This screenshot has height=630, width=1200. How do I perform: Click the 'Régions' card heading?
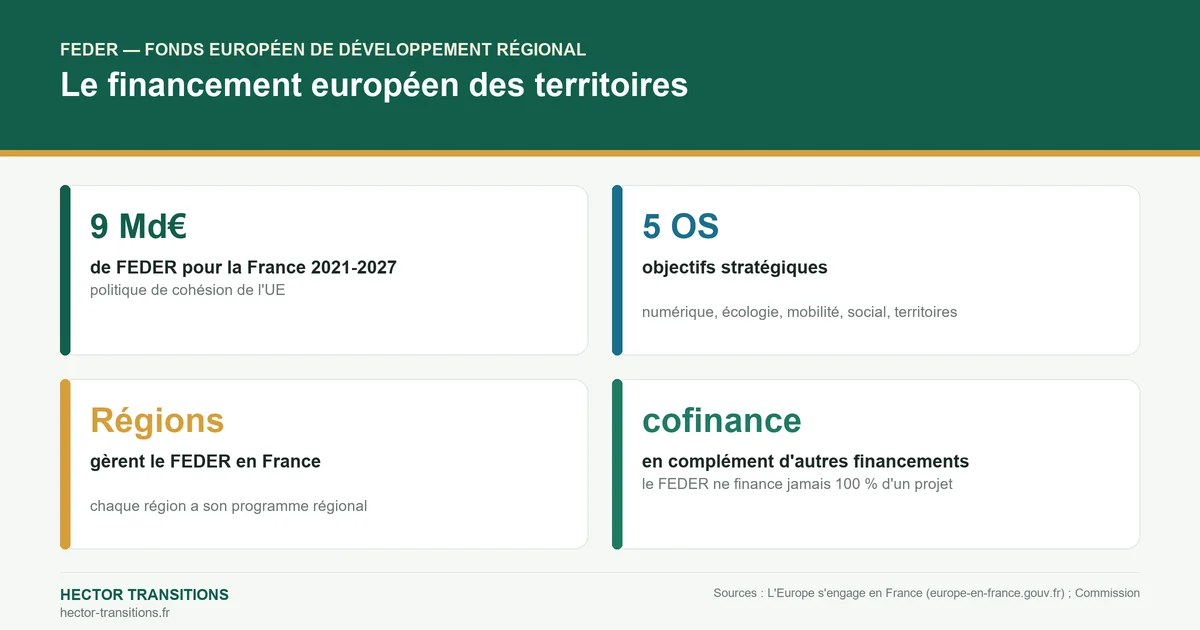pos(157,420)
